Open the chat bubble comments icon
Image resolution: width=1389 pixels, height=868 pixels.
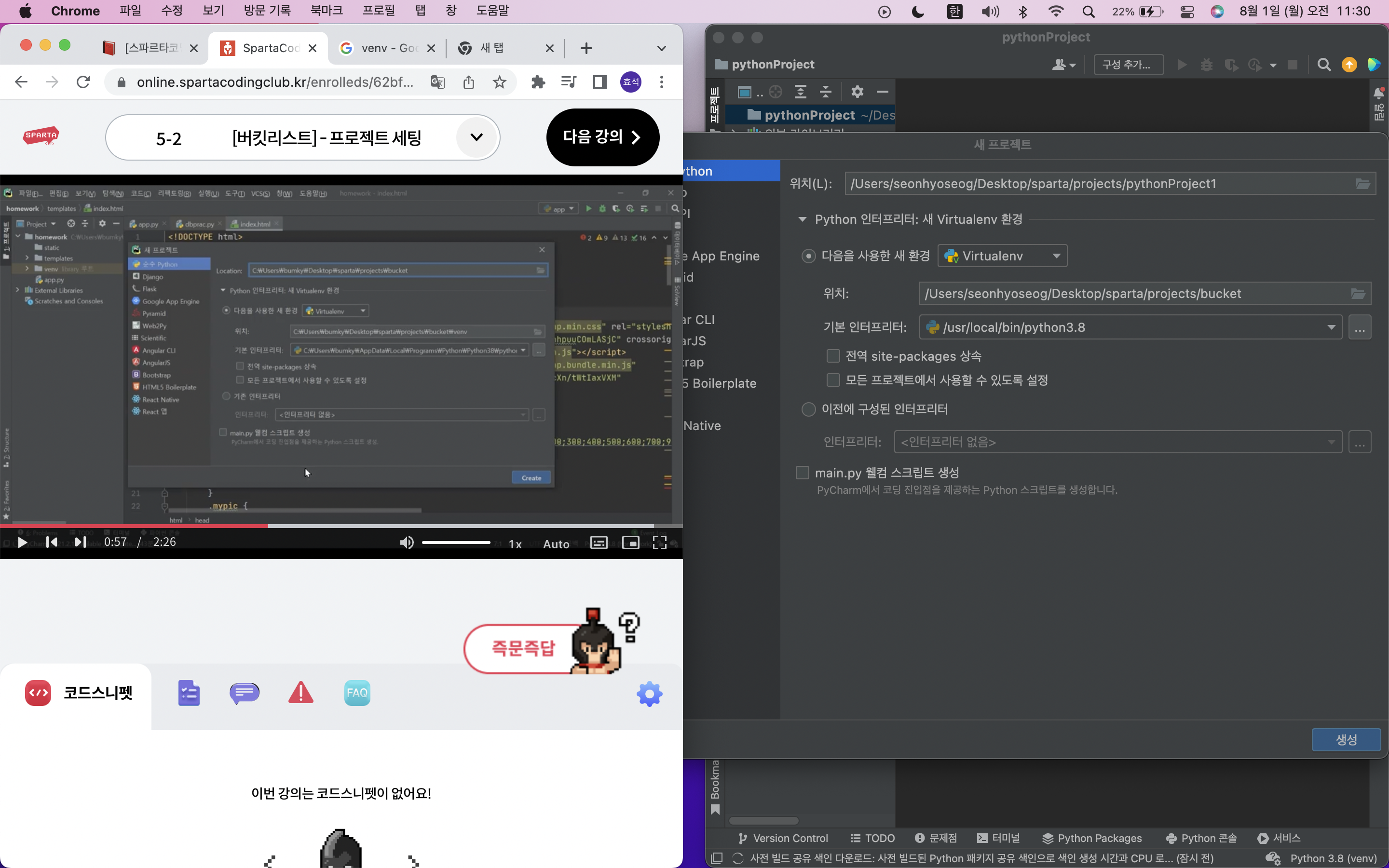(x=245, y=693)
